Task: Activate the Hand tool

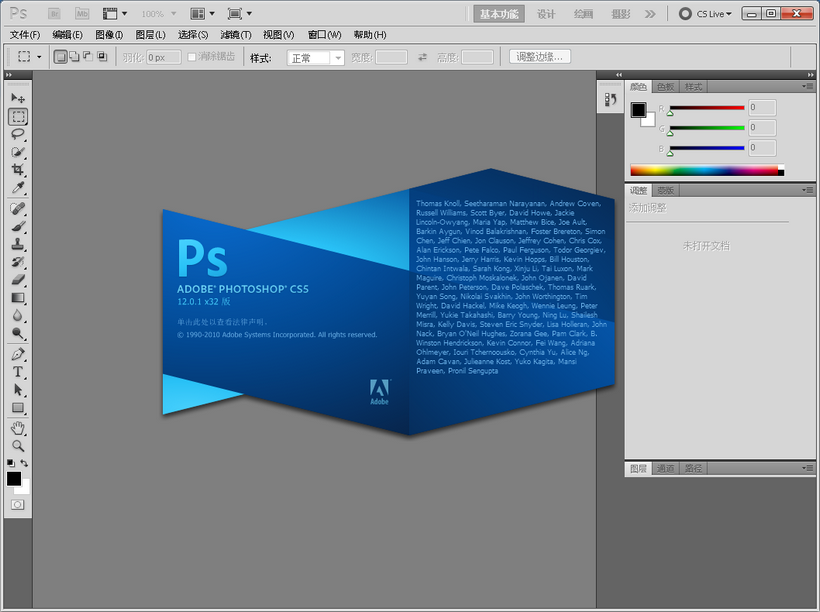Action: coord(18,428)
